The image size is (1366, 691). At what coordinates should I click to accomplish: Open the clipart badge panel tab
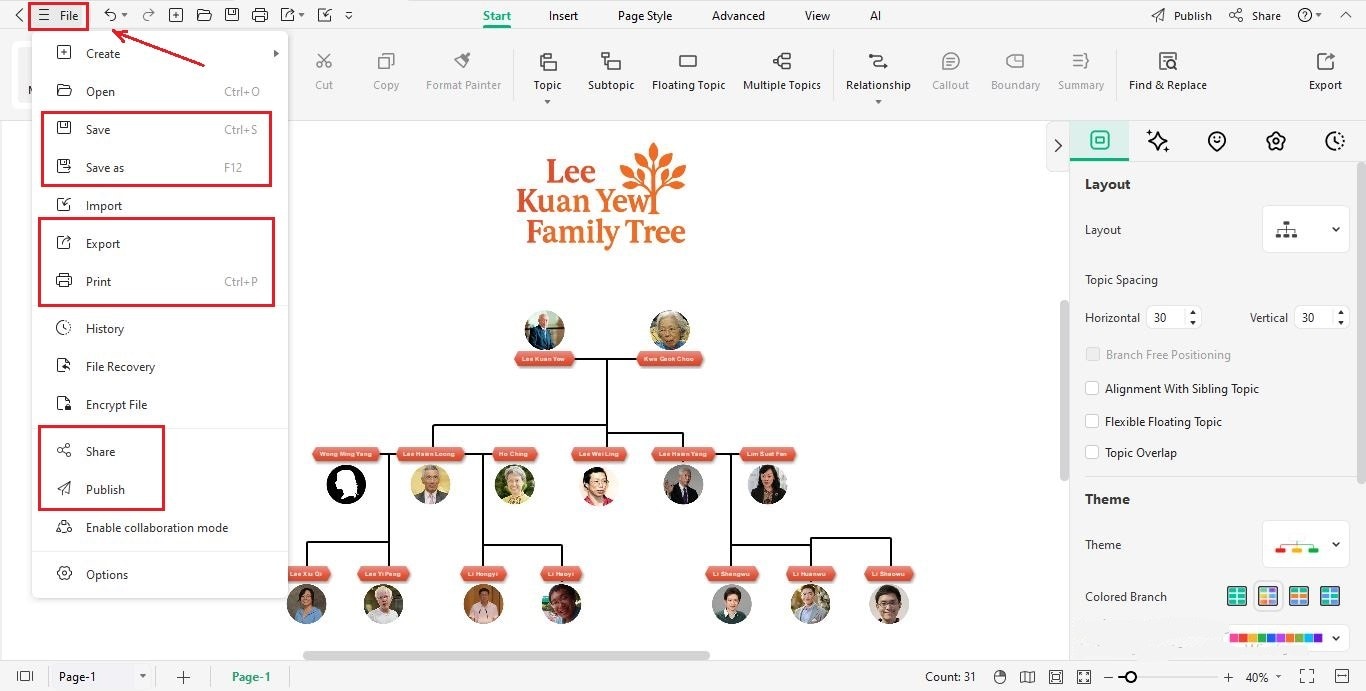[x=1275, y=141]
